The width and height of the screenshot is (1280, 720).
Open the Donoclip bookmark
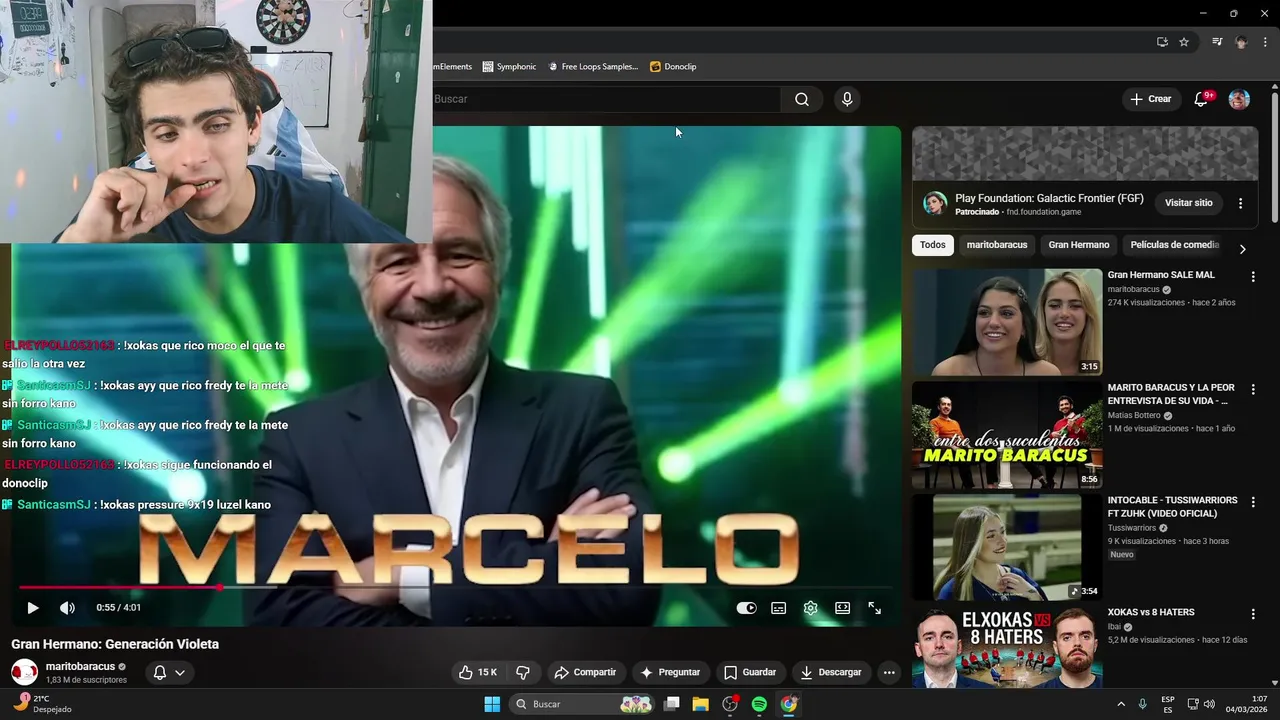click(x=673, y=66)
